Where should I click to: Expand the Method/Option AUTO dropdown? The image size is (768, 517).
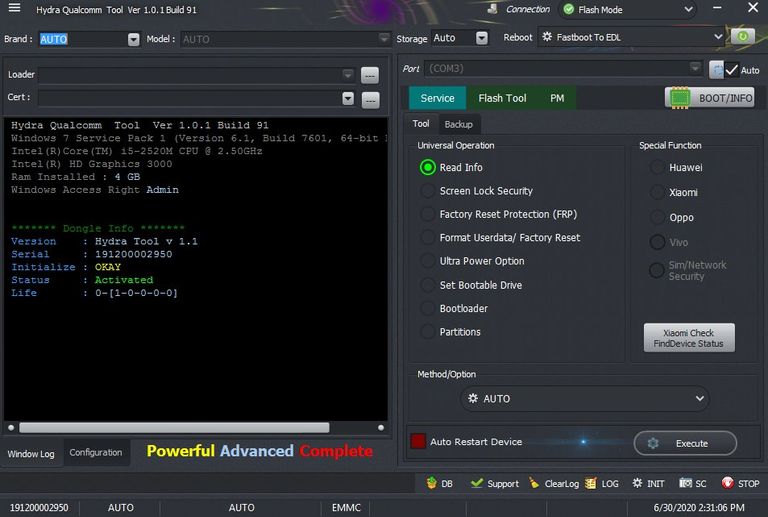coord(699,398)
